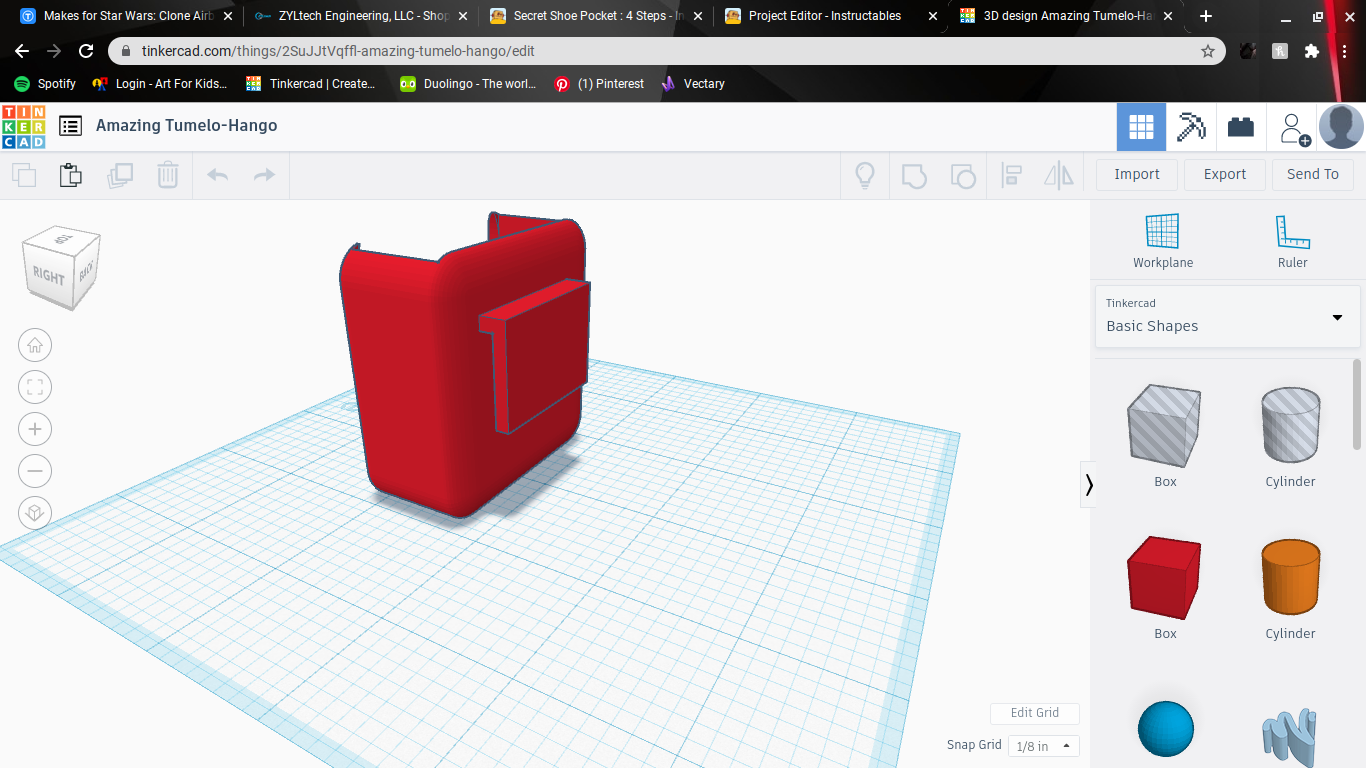
Task: Switch to Bricks mode
Action: click(x=1241, y=127)
